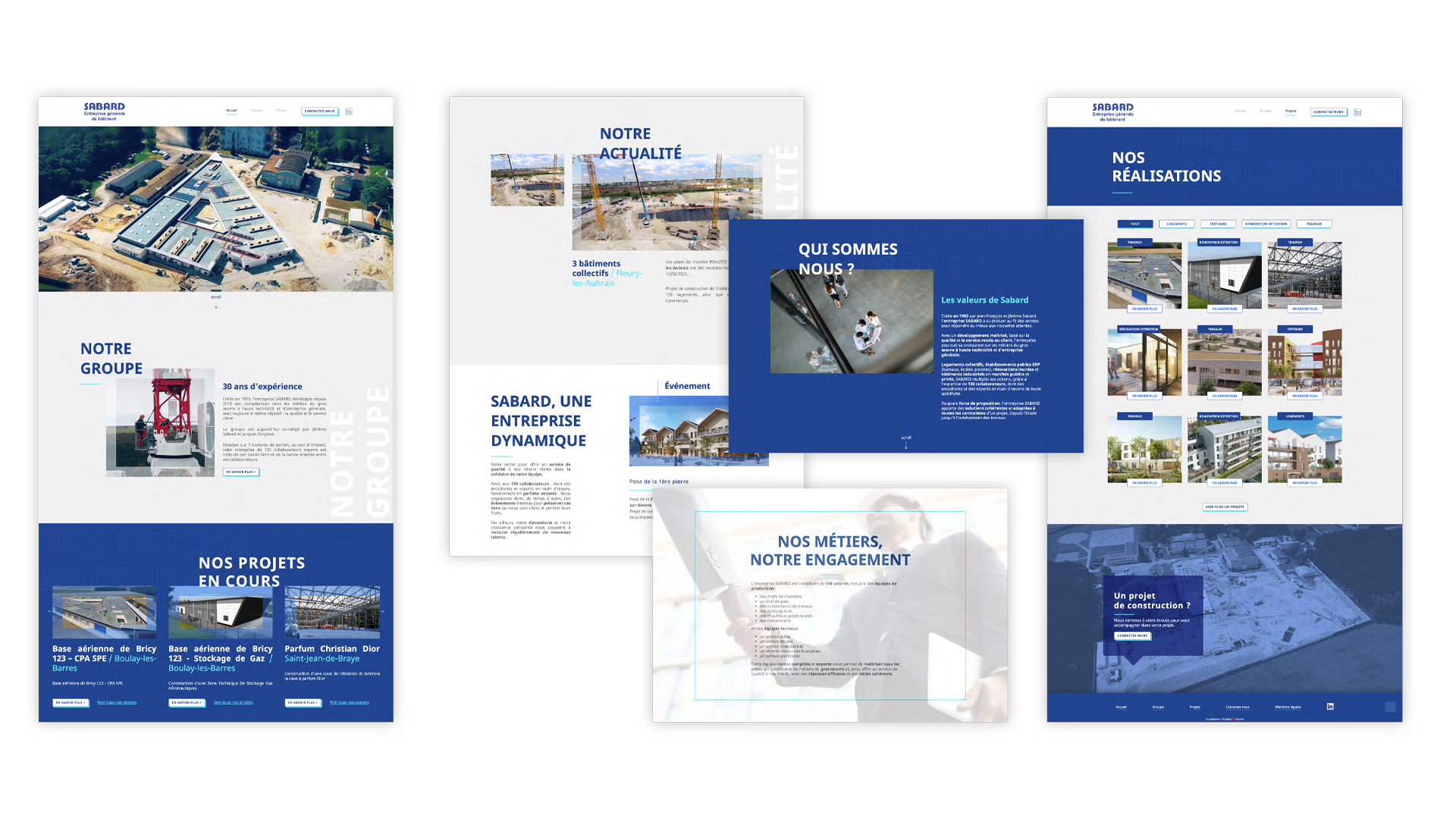1456x819 pixels.
Task: Click Voir tous les projets button
Action: (x=1225, y=507)
